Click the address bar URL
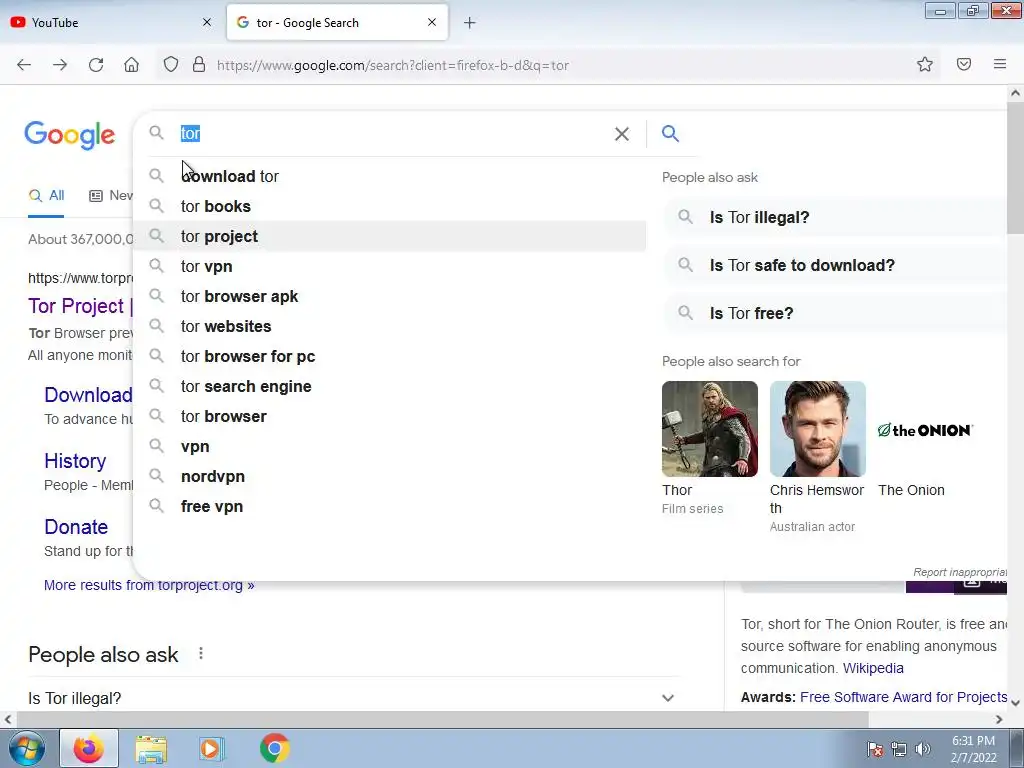This screenshot has height=768, width=1024. click(392, 65)
